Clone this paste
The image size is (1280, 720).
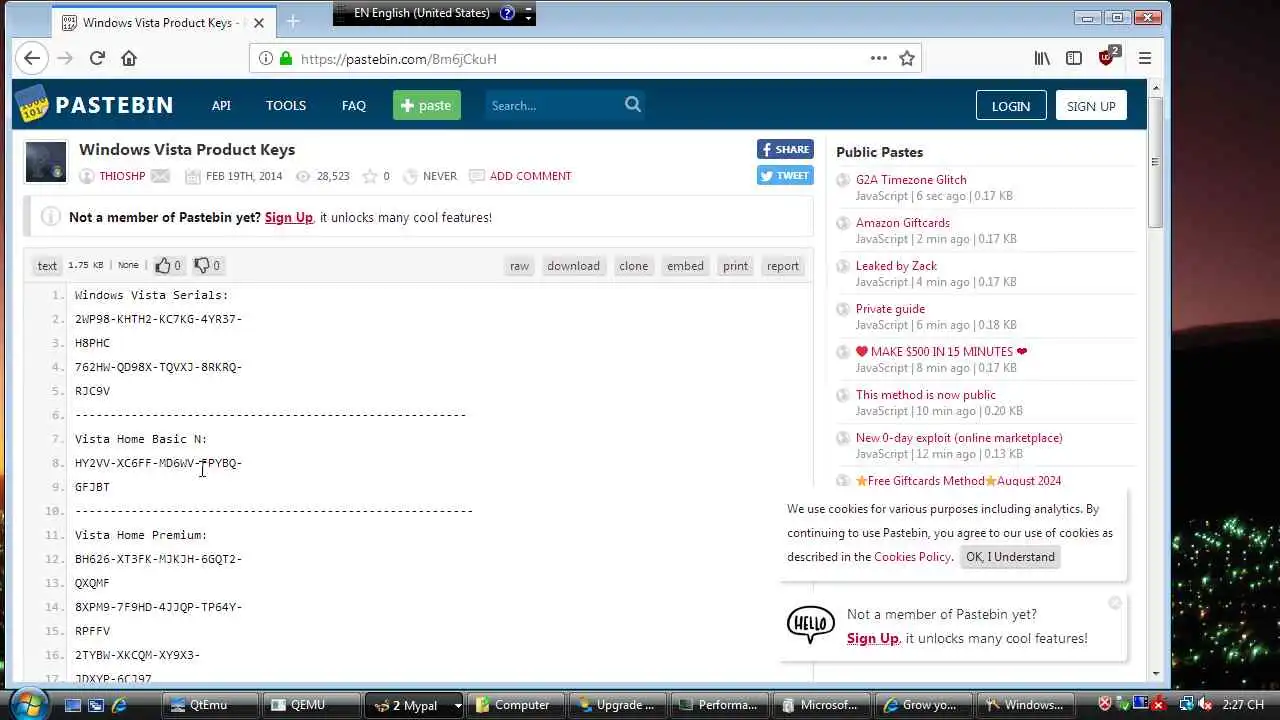[633, 266]
